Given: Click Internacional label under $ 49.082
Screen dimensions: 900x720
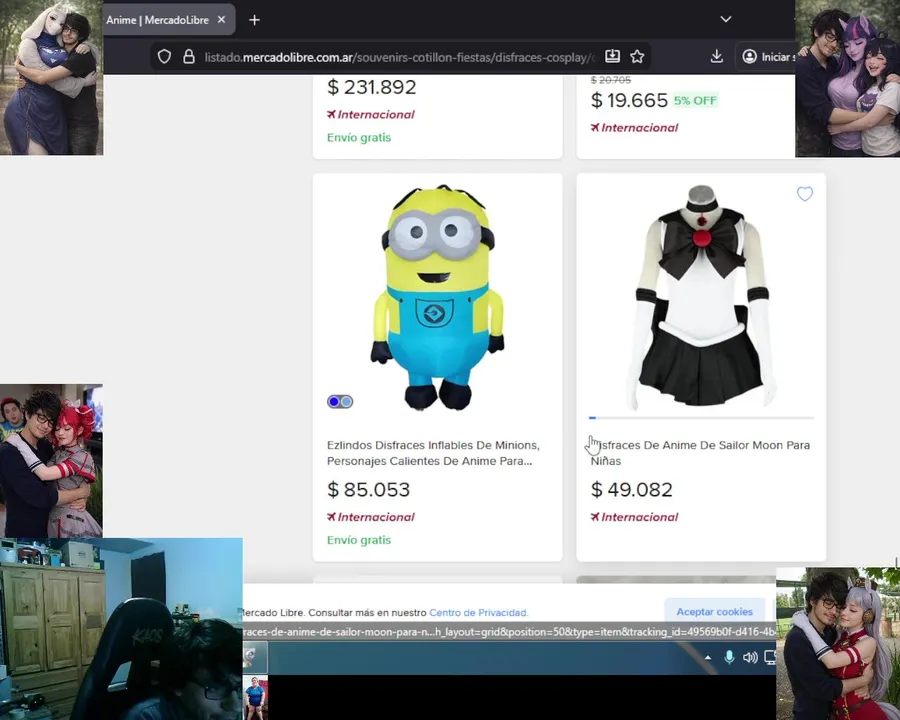Looking at the screenshot, I should click(634, 517).
